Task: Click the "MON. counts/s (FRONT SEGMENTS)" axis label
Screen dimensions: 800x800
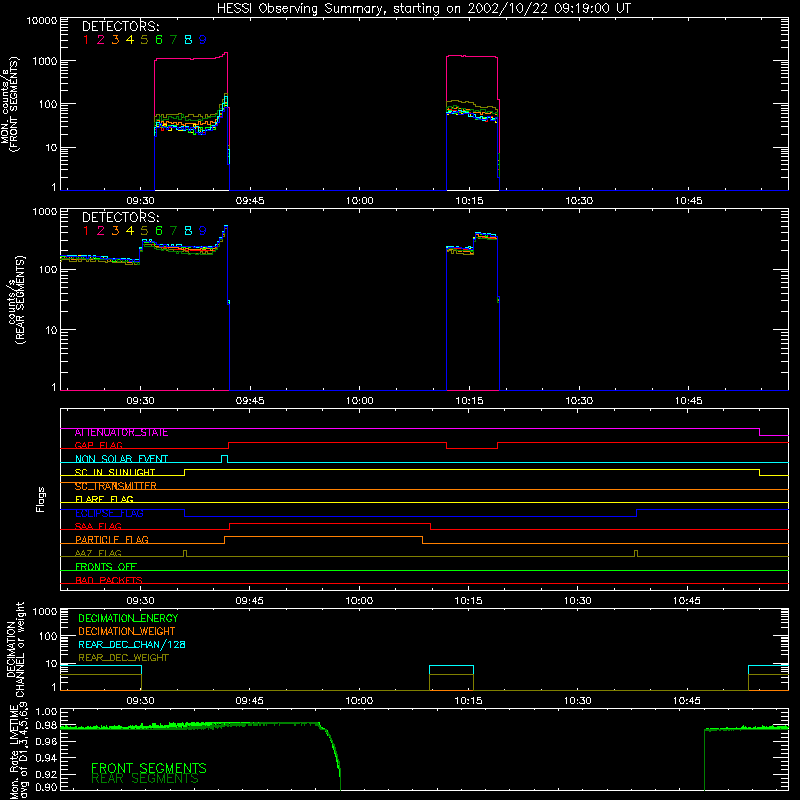Action: point(10,105)
